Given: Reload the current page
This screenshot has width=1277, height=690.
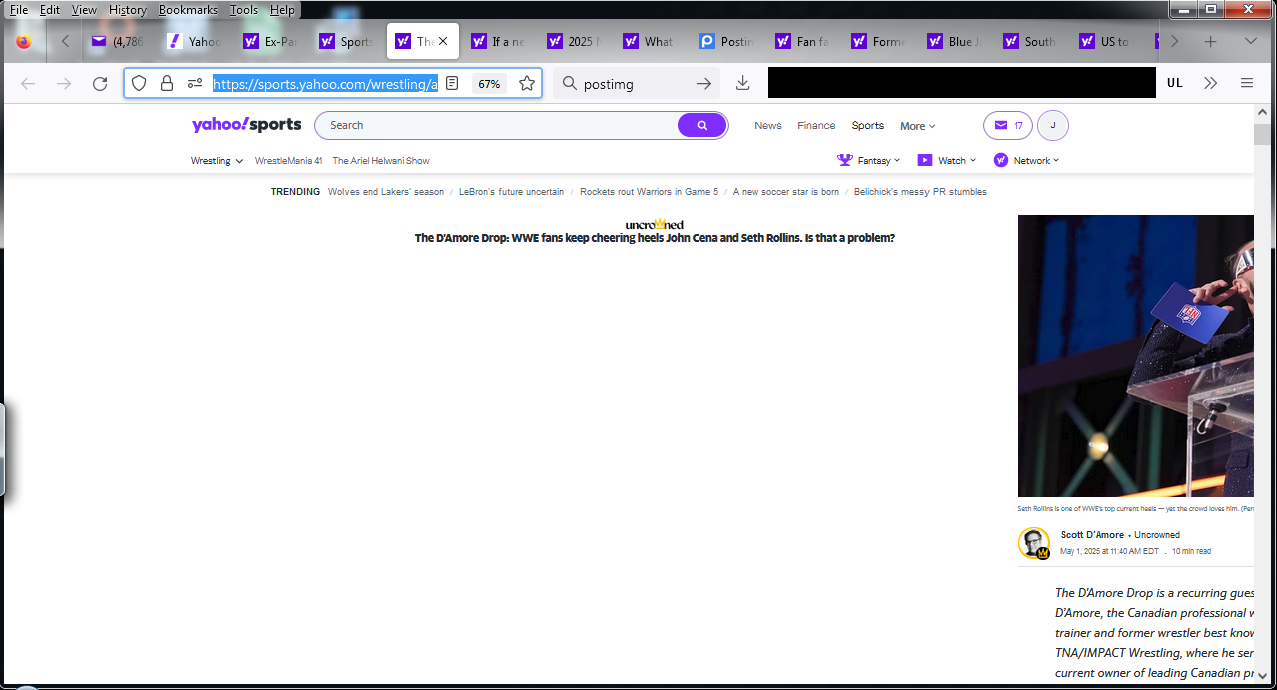Looking at the screenshot, I should [100, 84].
